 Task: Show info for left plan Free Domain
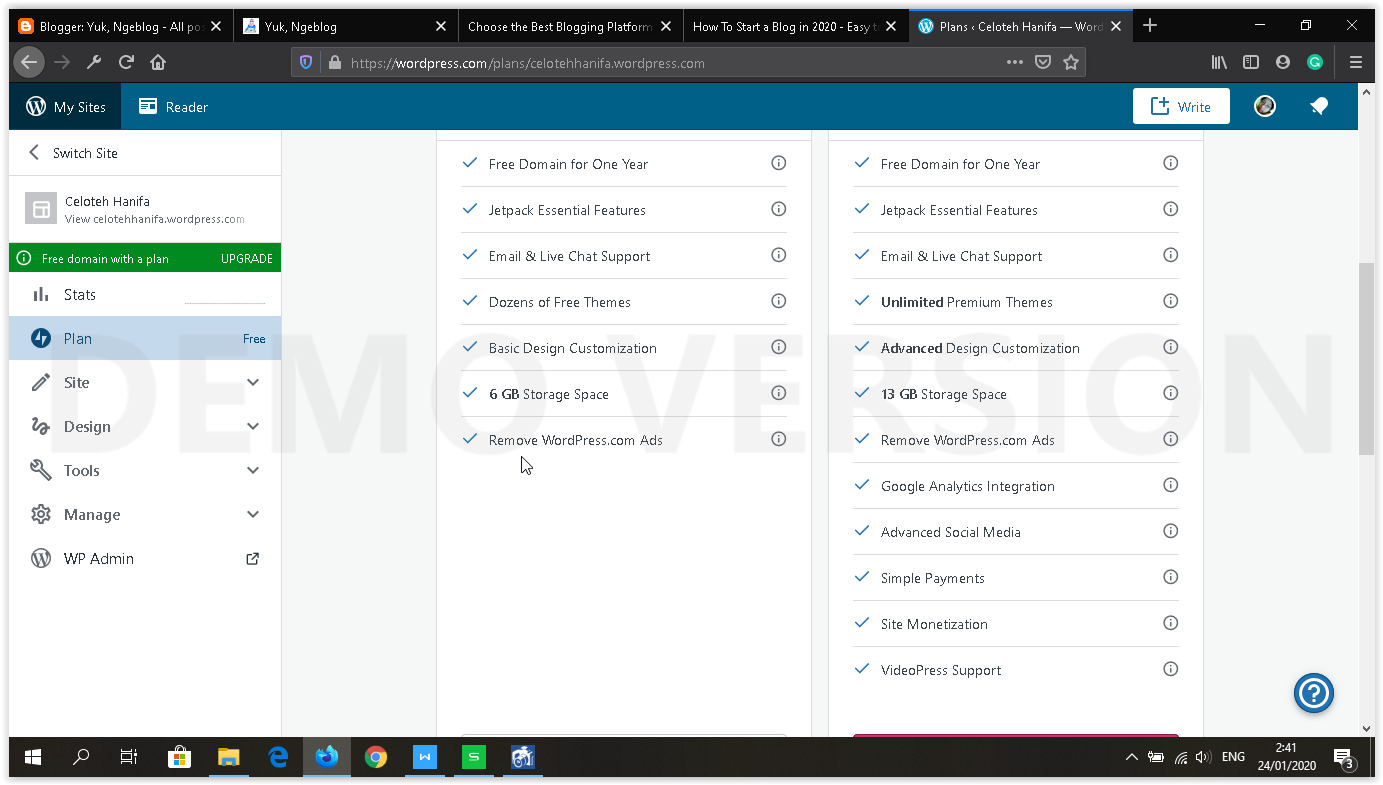pyautogui.click(x=779, y=163)
